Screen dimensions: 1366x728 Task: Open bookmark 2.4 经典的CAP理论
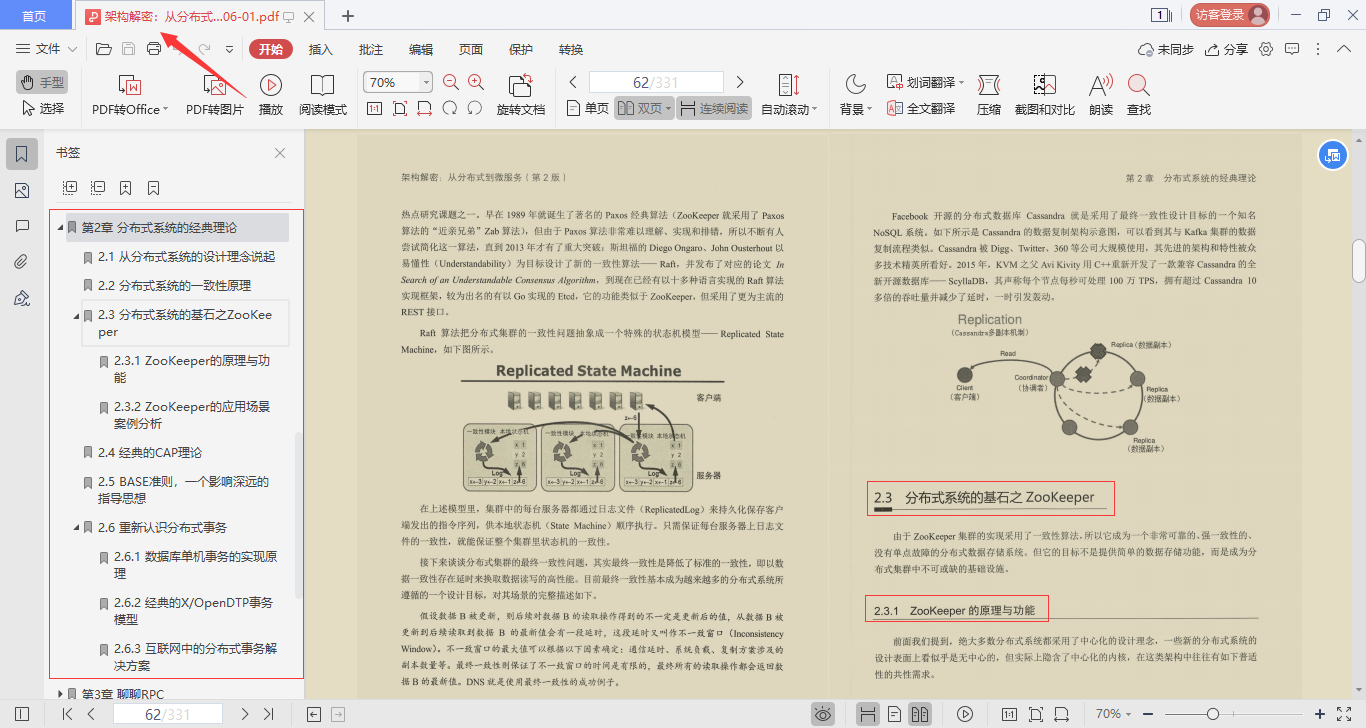tap(150, 452)
